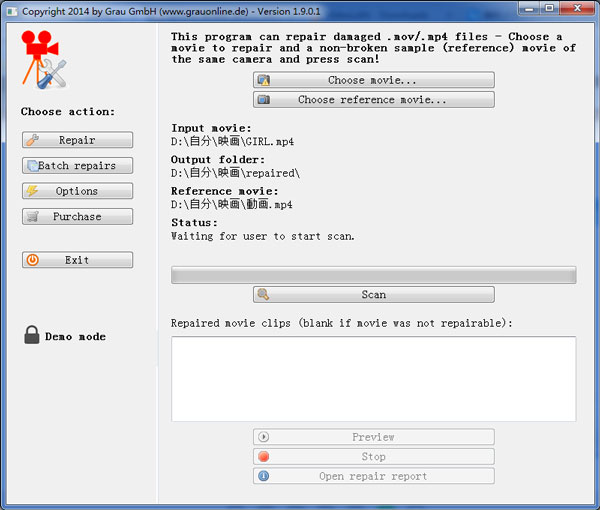Click the damaged movie icon on Choose movie

coord(263,80)
